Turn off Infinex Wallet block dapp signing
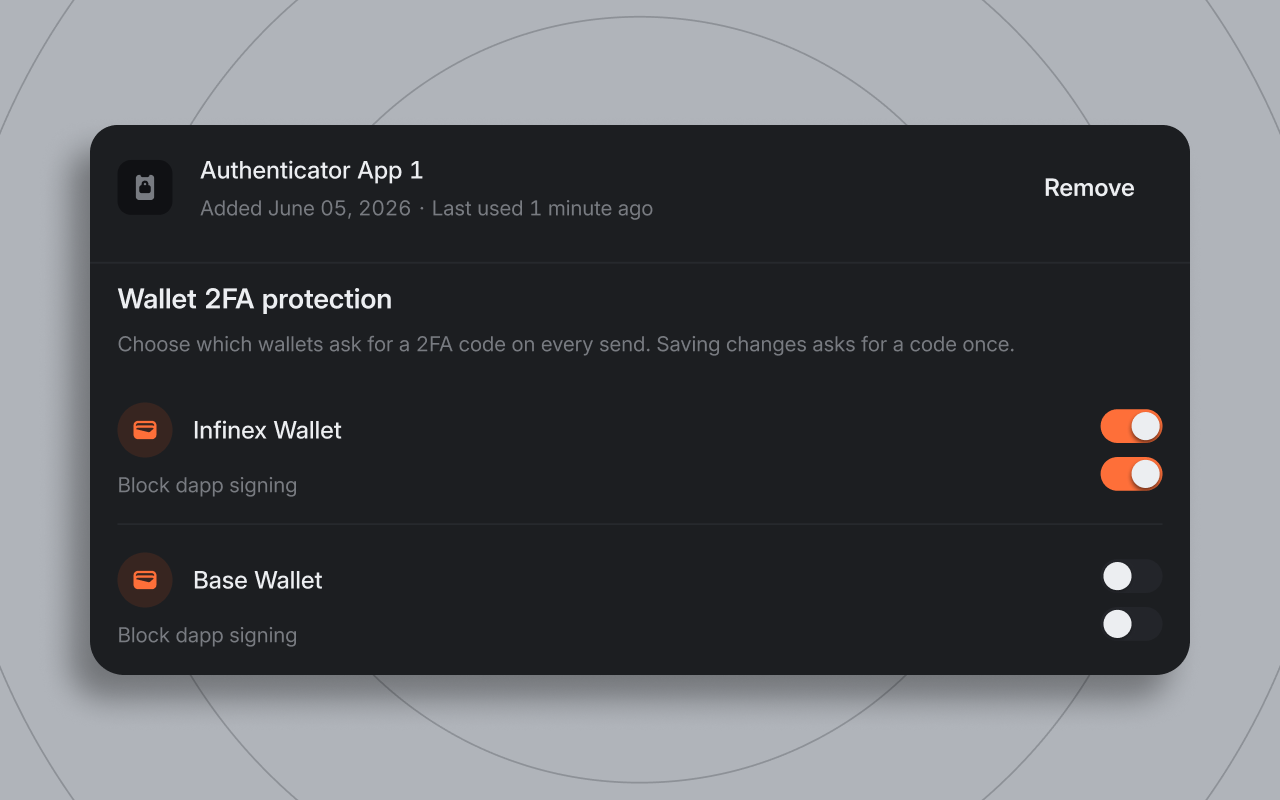Viewport: 1280px width, 800px height. [x=1131, y=474]
